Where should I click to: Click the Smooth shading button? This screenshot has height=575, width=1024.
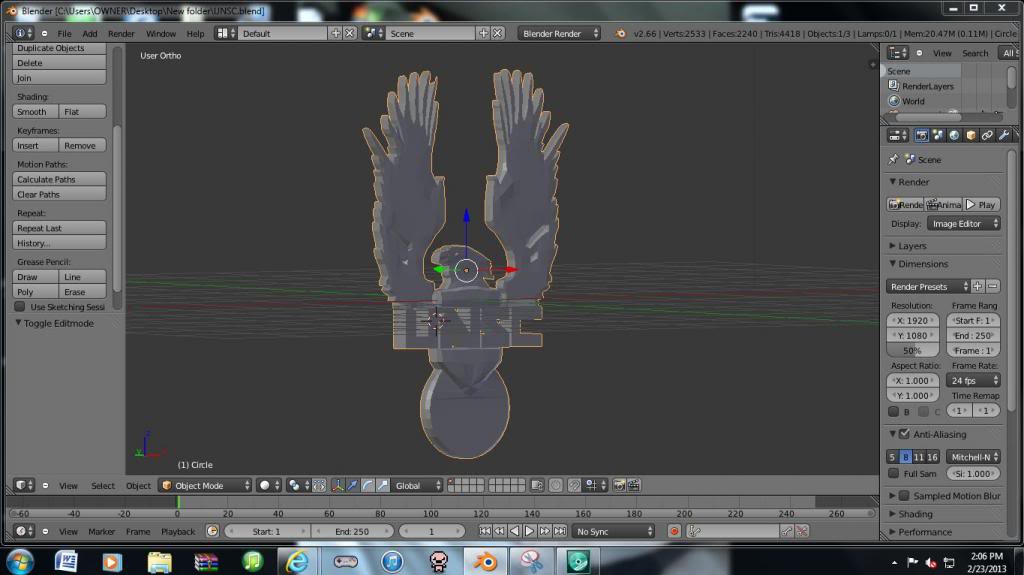[32, 112]
